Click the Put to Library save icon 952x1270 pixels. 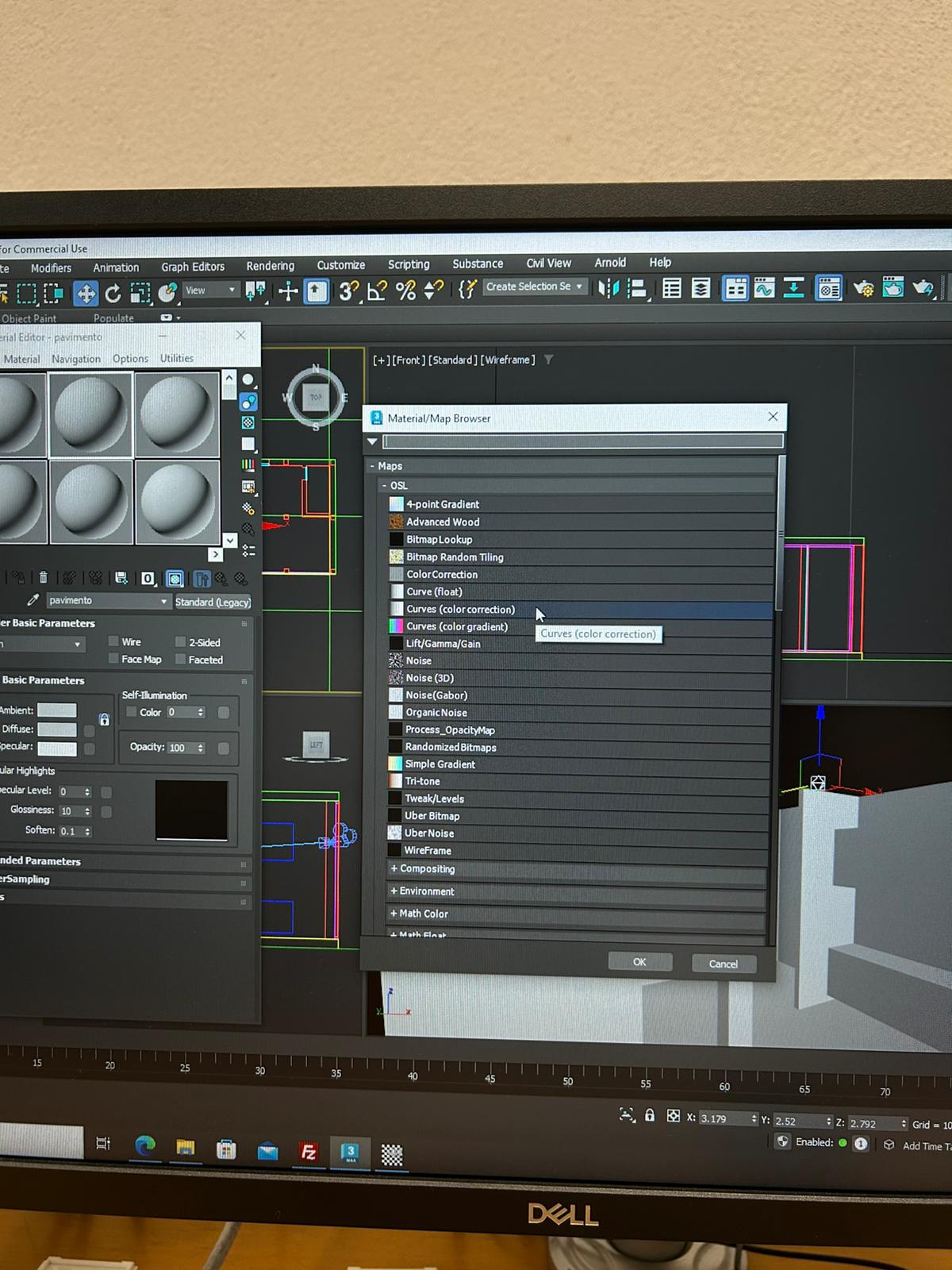(121, 578)
